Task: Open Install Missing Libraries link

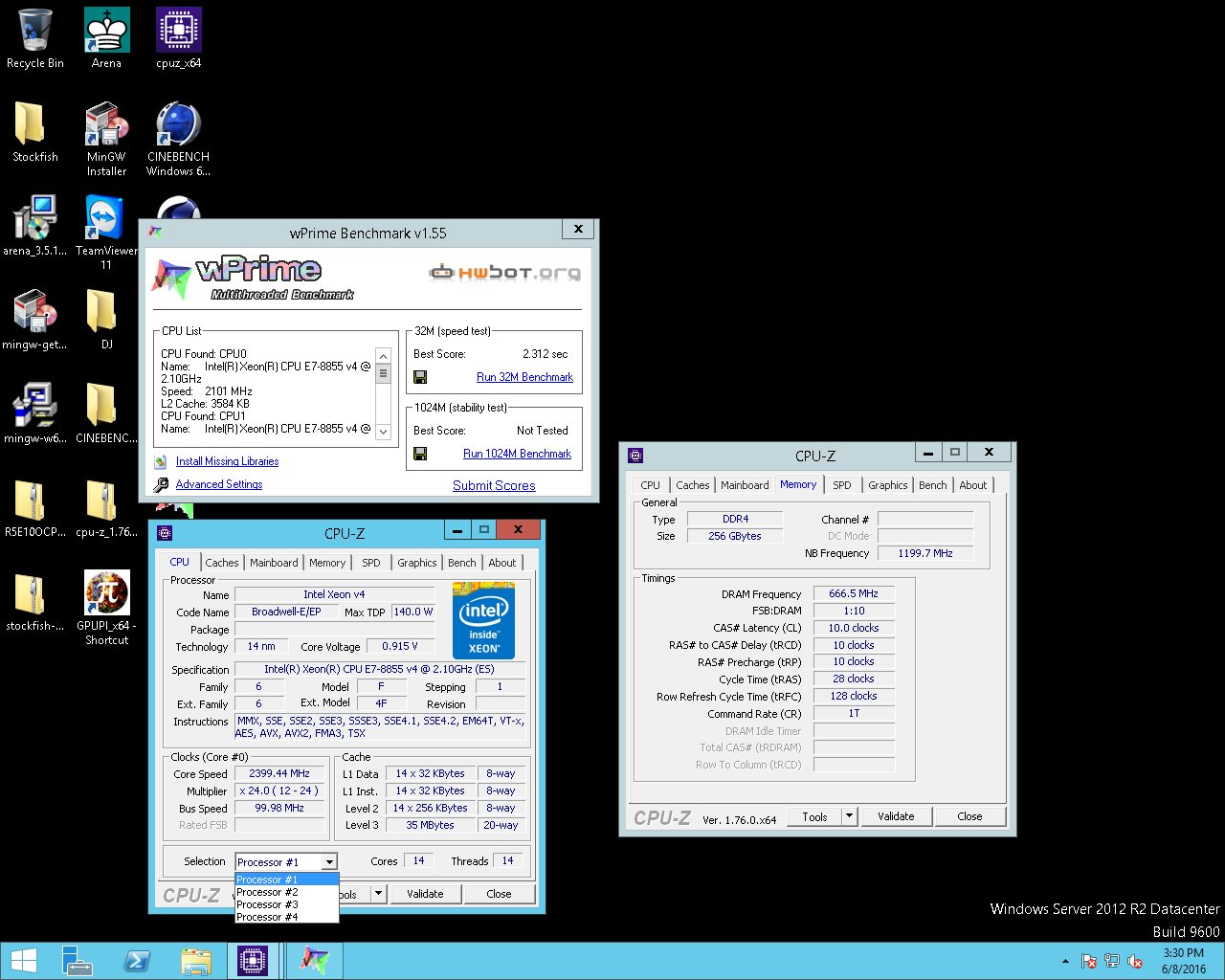Action: click(x=227, y=461)
